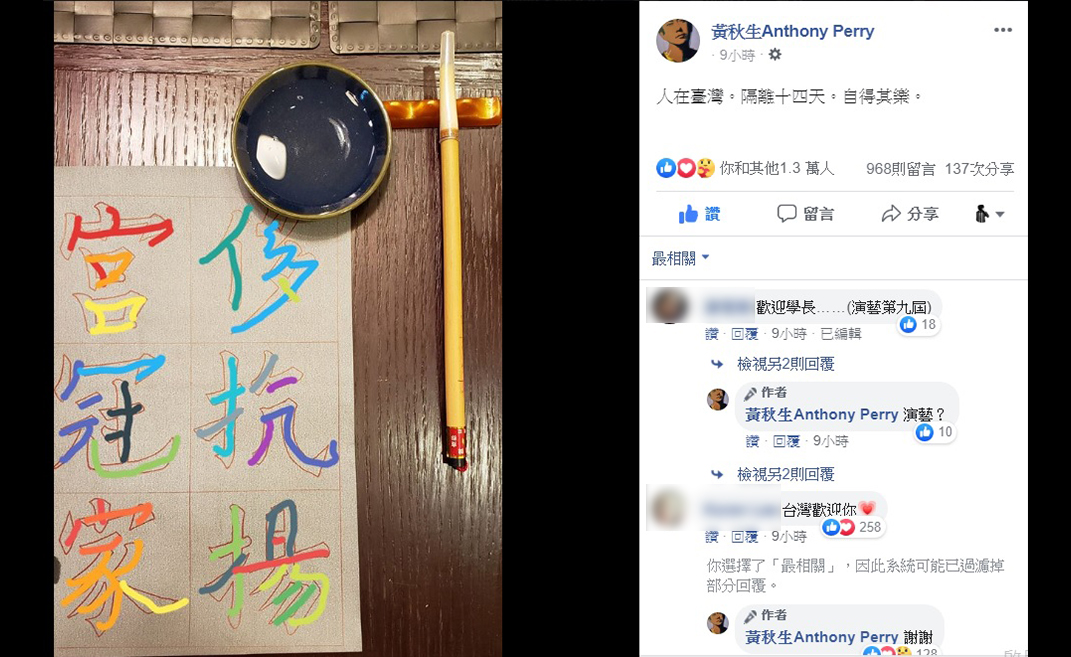Click 讚 under the 歡迎學長 comment
Screen dimensions: 1071x657
[712, 334]
